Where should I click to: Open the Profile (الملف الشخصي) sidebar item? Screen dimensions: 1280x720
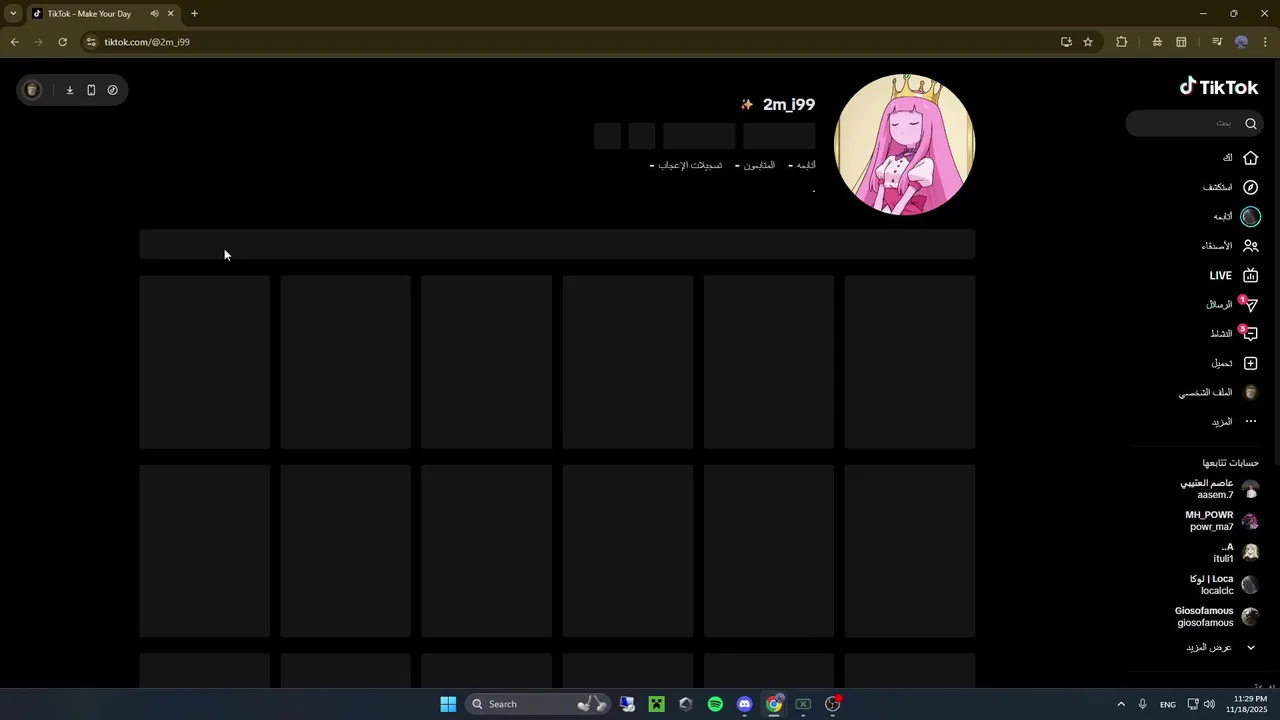click(x=1218, y=393)
